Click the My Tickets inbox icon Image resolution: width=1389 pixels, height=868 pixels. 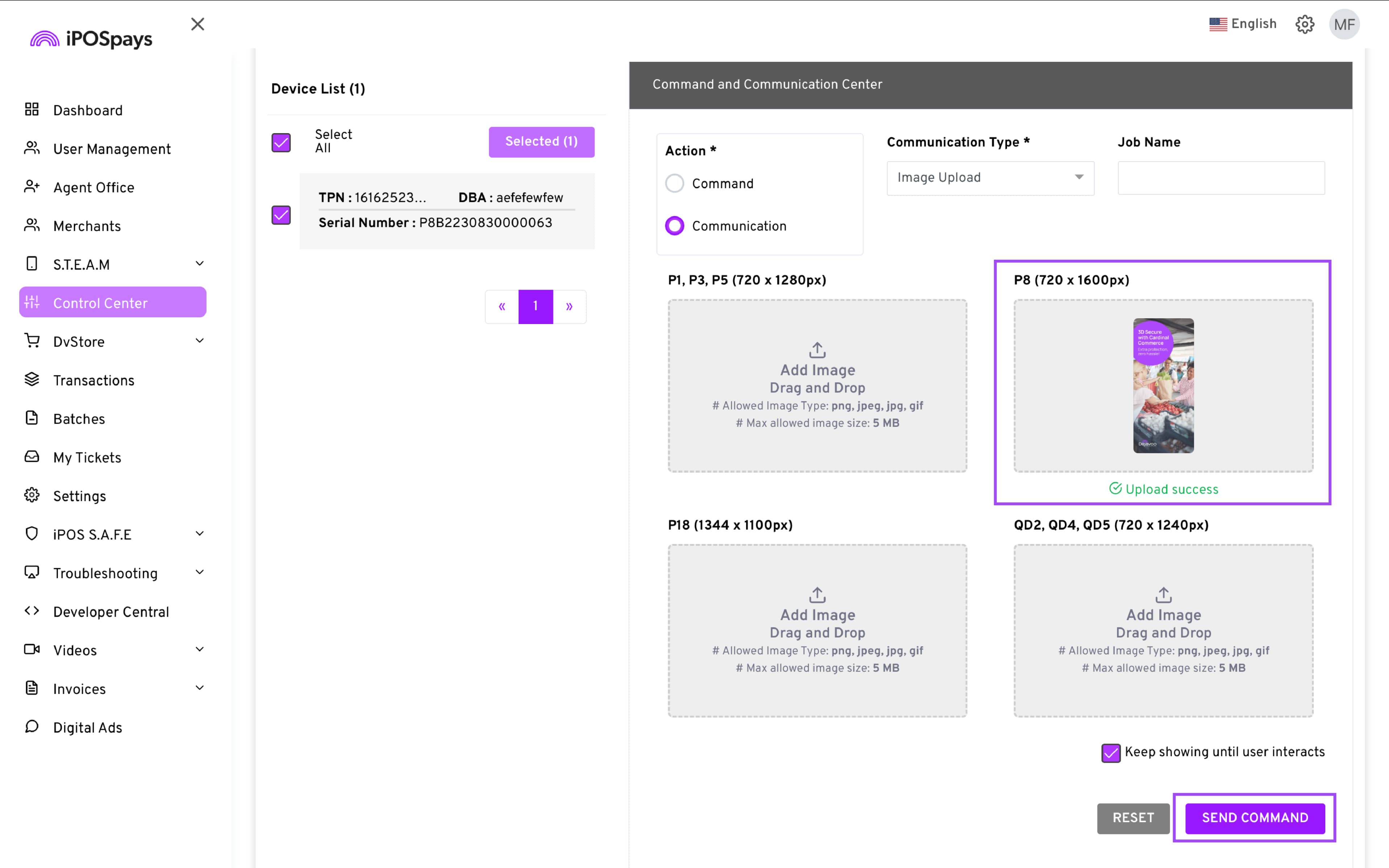[x=31, y=456]
